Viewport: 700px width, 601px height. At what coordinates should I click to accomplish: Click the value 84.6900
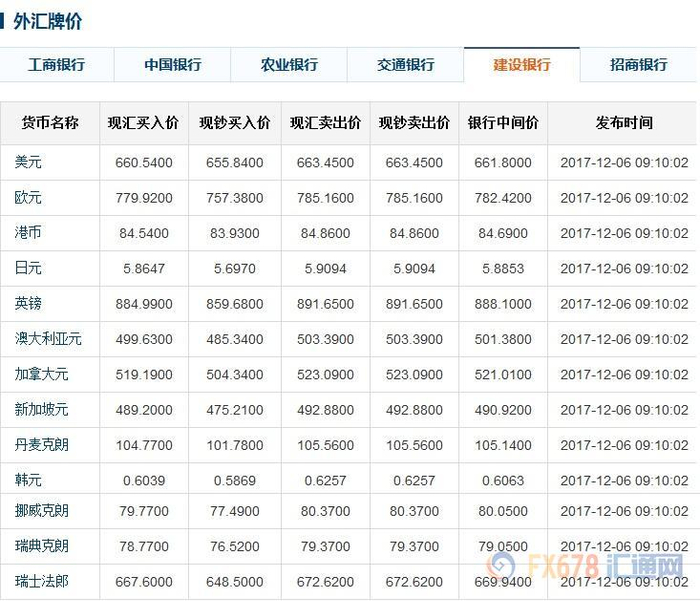click(503, 233)
